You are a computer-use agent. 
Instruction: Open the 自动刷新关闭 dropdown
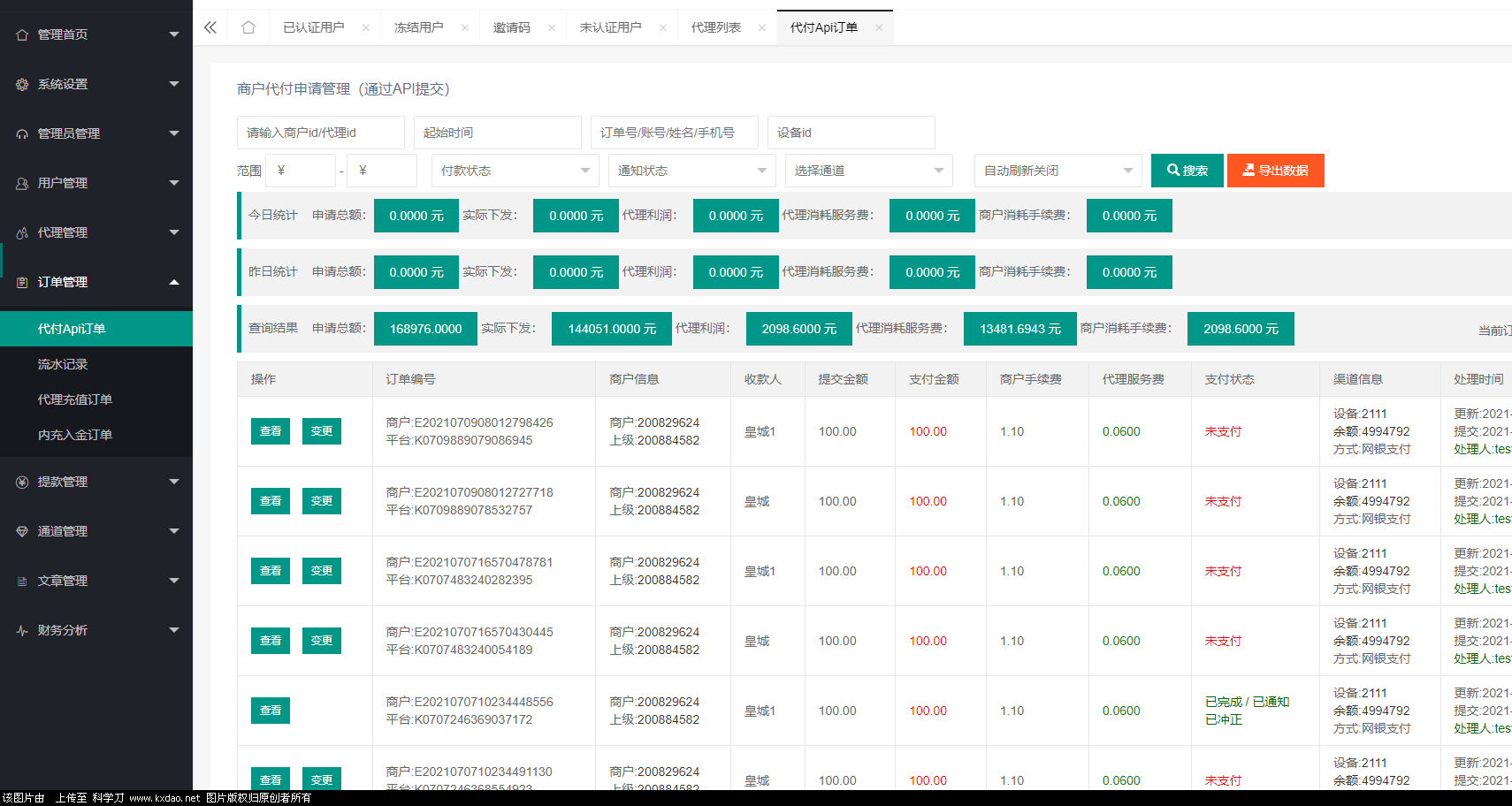click(1058, 171)
